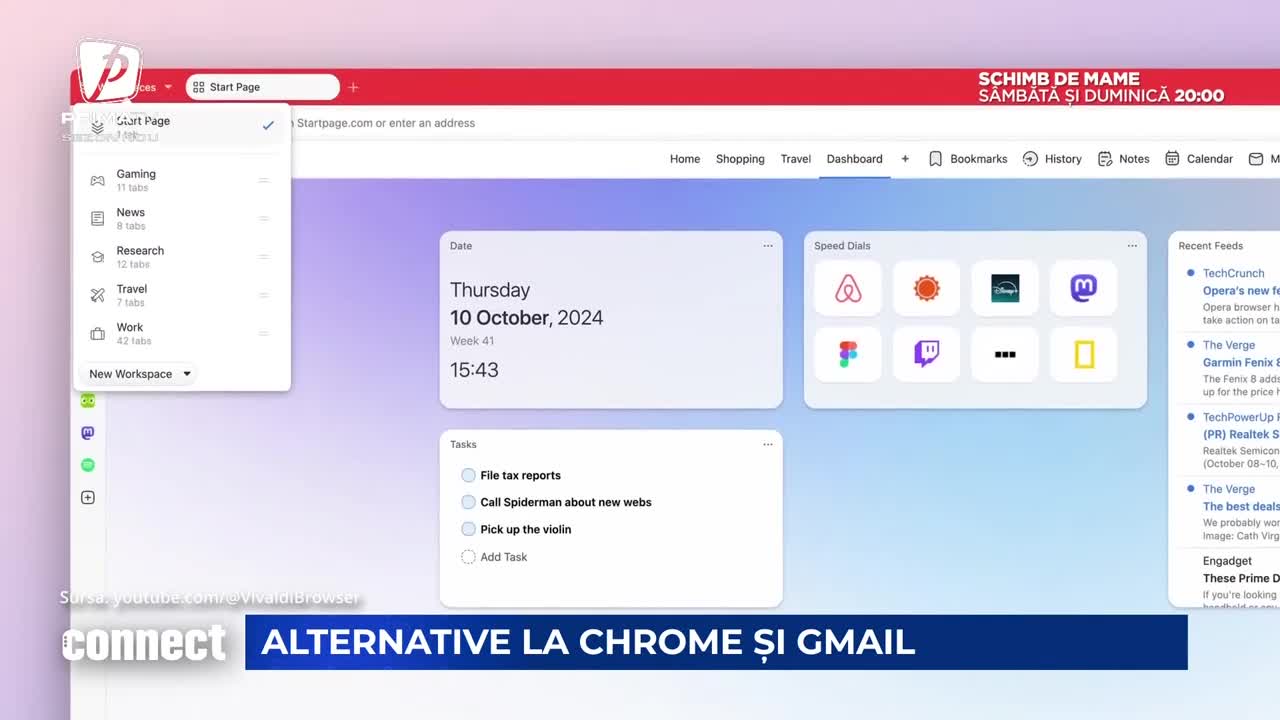Viewport: 1280px width, 720px height.
Task: Open the Disney+ speed dial tile
Action: point(1005,289)
